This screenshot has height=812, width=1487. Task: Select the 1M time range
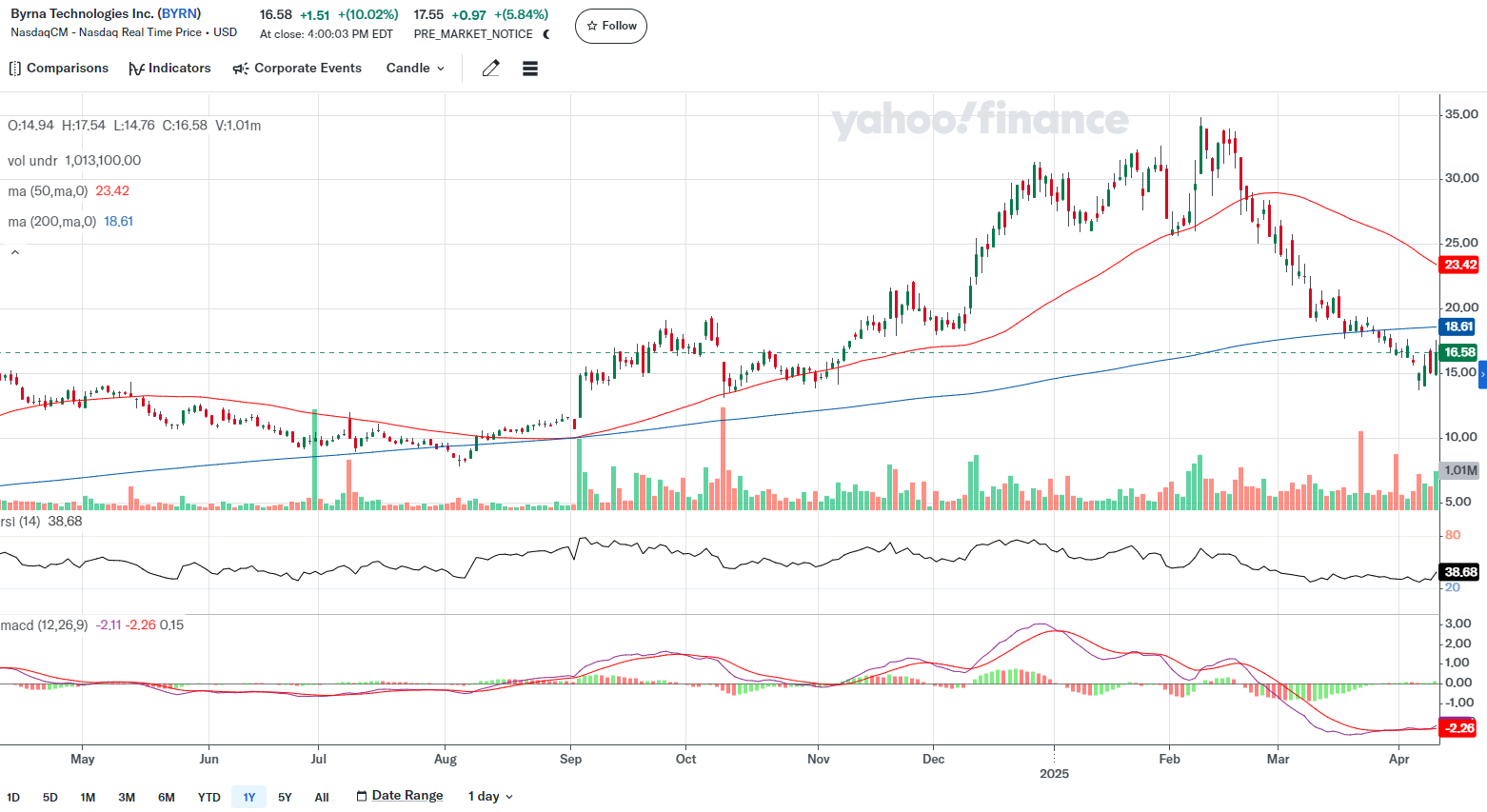coord(88,797)
